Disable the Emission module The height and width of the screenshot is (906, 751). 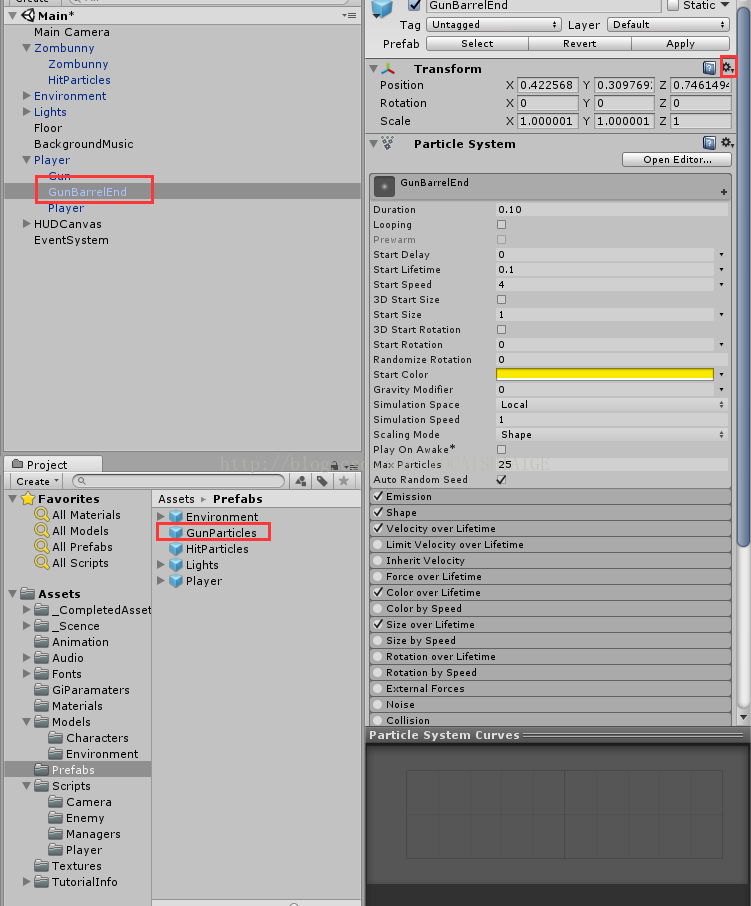[378, 496]
